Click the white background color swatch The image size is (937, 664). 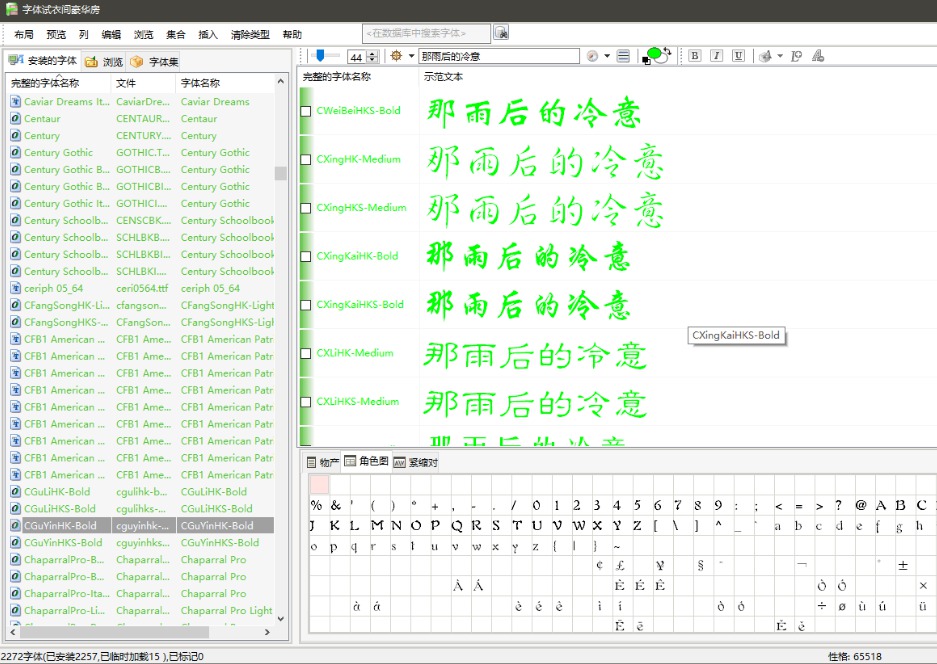tap(662, 59)
